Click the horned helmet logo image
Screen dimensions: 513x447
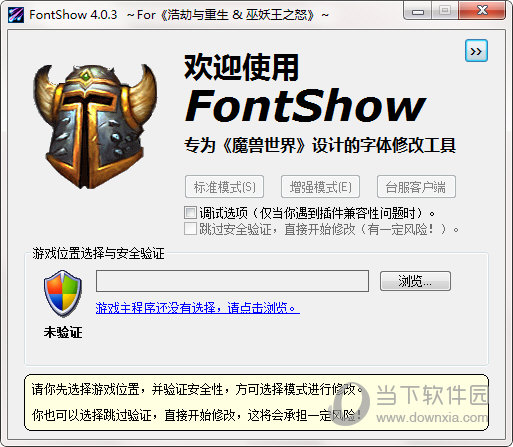point(95,126)
